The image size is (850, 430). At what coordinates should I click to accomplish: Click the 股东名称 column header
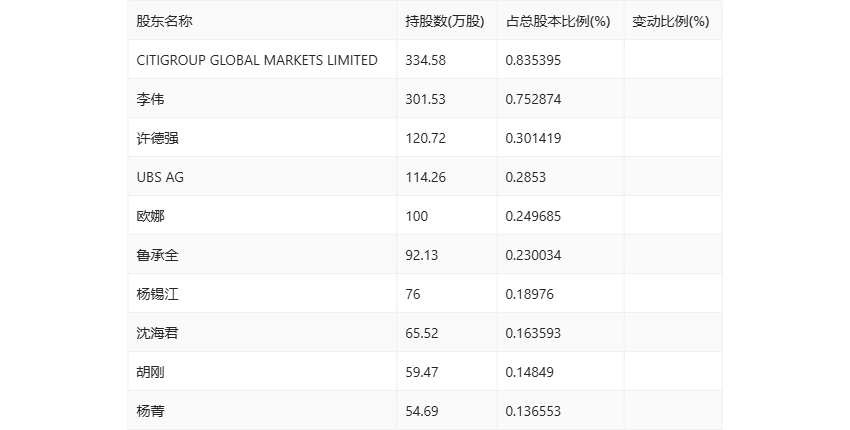coord(164,21)
